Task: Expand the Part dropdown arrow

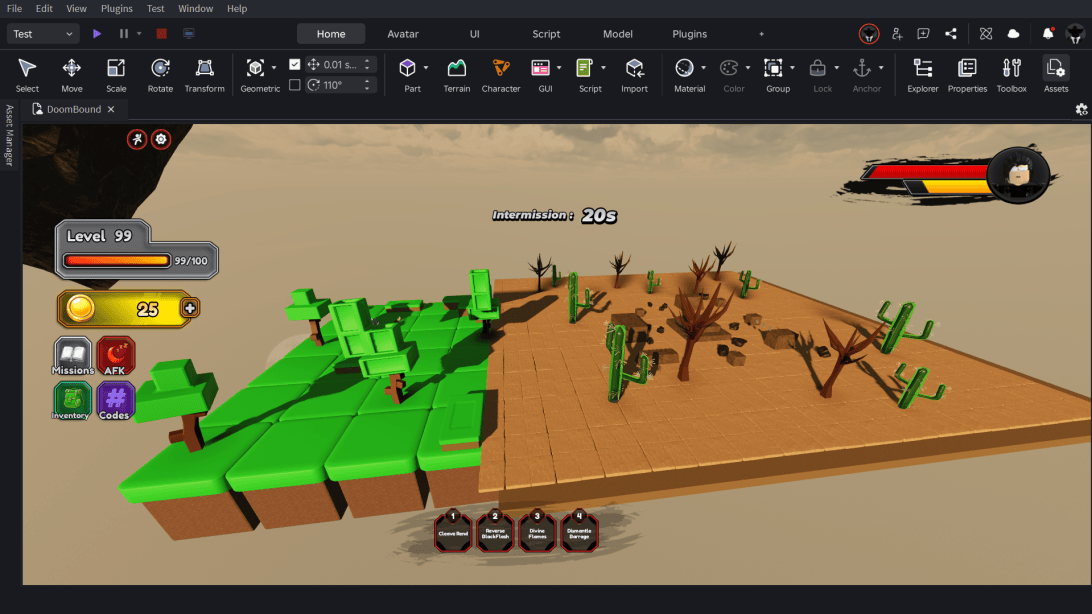Action: [426, 68]
